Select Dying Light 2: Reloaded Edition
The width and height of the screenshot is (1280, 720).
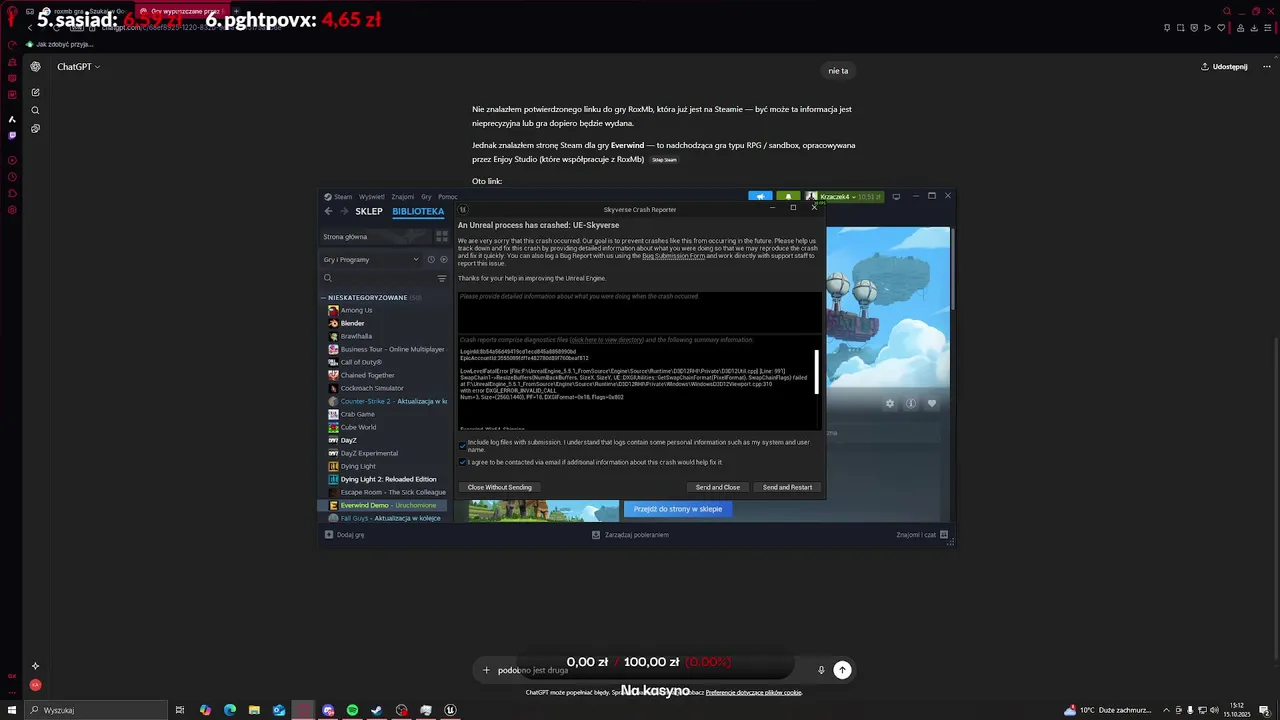click(388, 479)
